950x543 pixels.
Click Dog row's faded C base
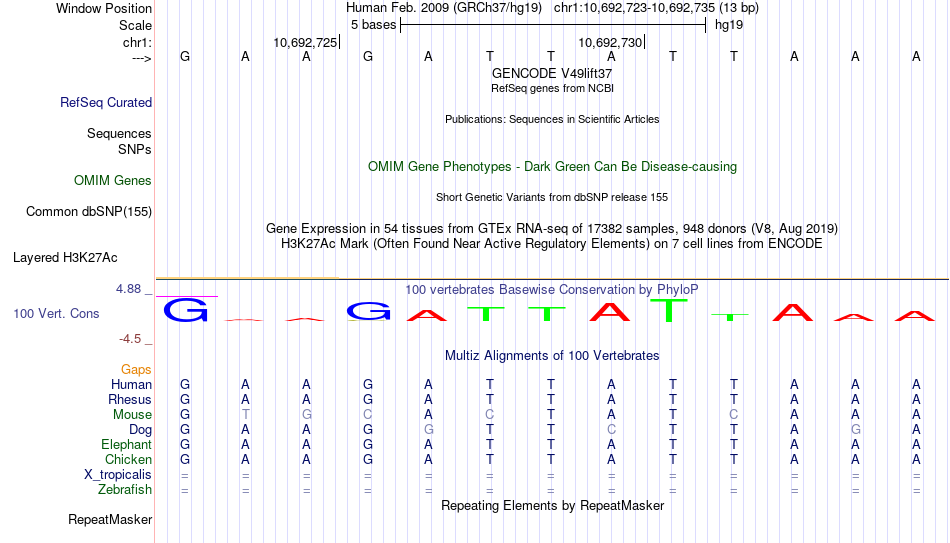click(611, 430)
